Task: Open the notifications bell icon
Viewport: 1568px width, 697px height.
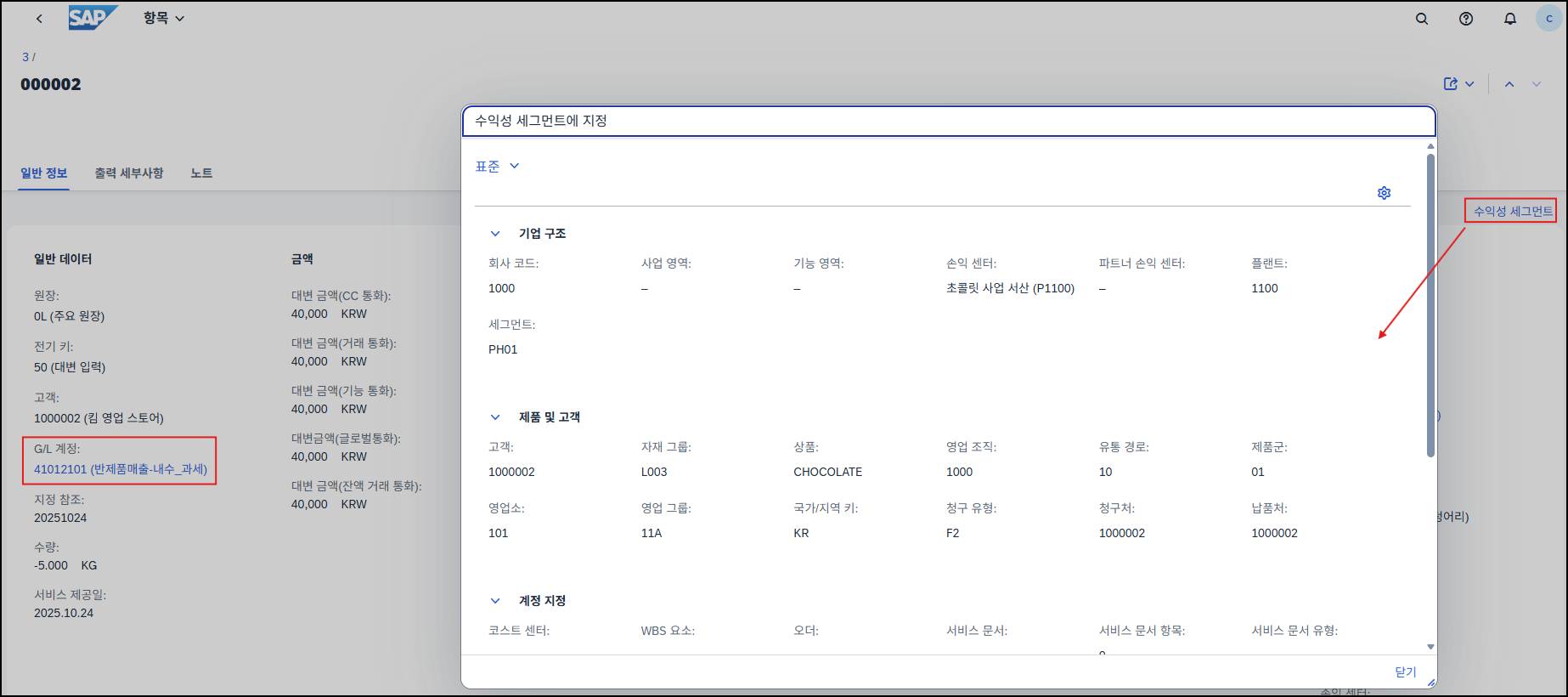Action: pyautogui.click(x=1510, y=19)
